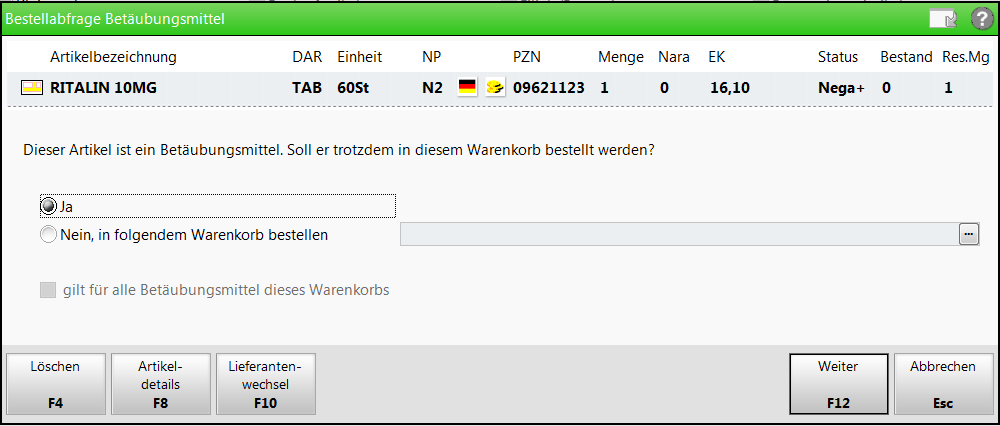1000x426 pixels.
Task: Click the DAR column header
Action: (307, 57)
